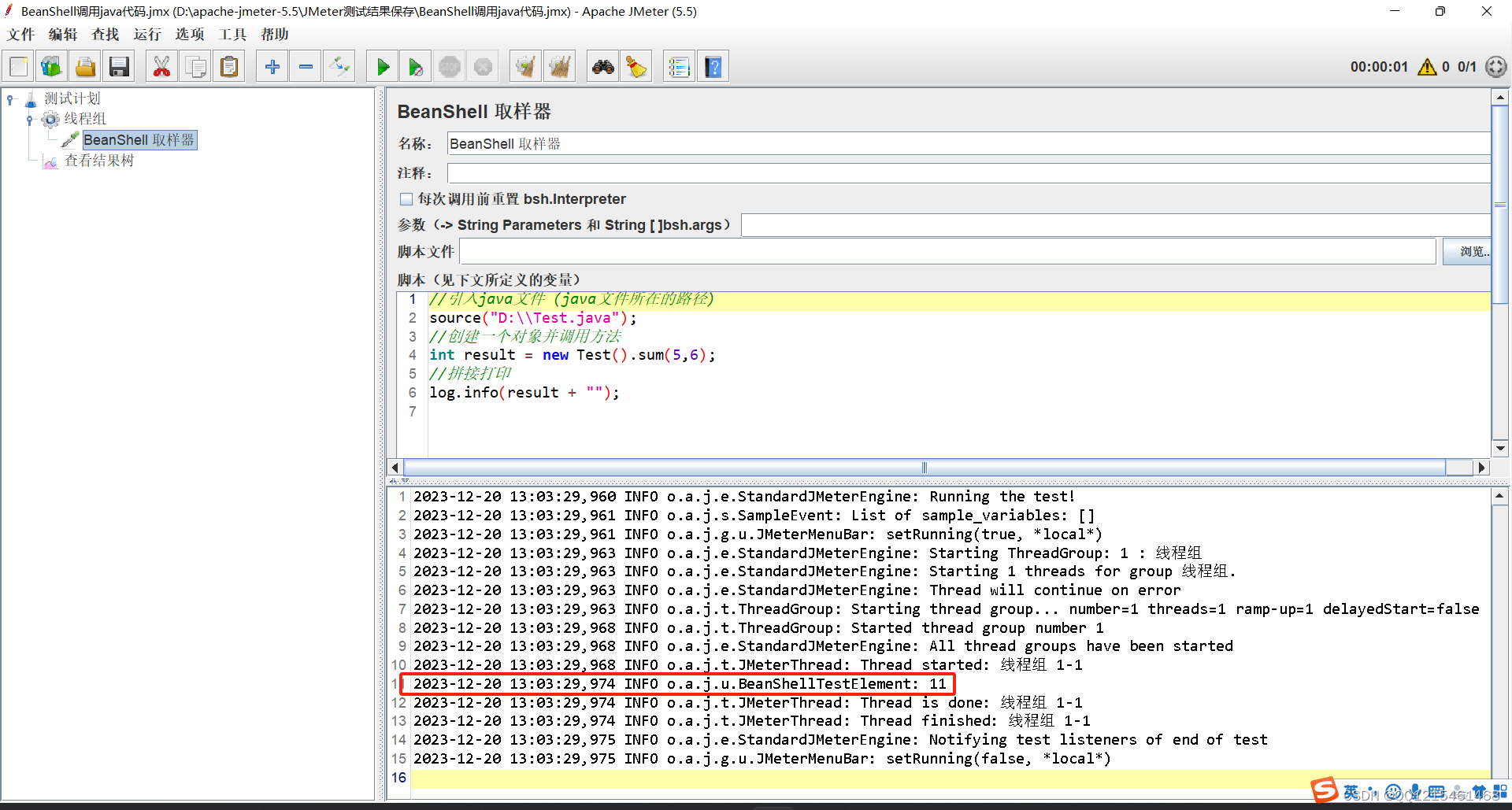Toggle the enable/disable element icon
Image resolution: width=1512 pixels, height=810 pixels.
click(x=339, y=67)
